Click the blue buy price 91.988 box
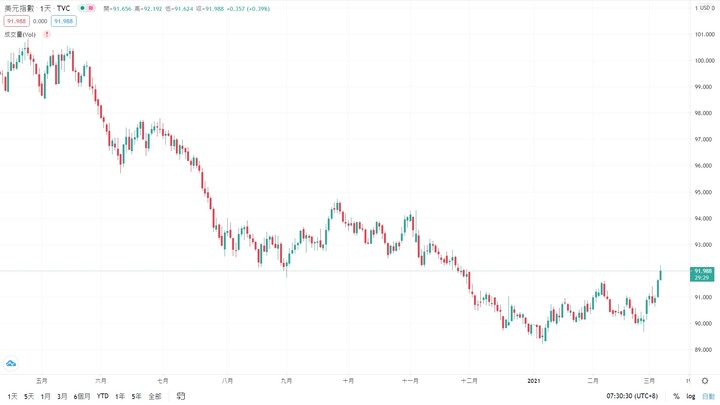This screenshot has height=405, width=720. 63,20
